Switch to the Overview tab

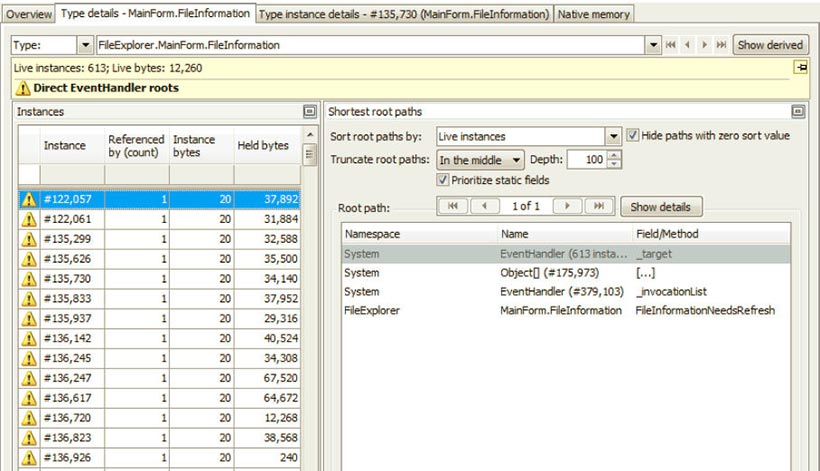point(29,14)
